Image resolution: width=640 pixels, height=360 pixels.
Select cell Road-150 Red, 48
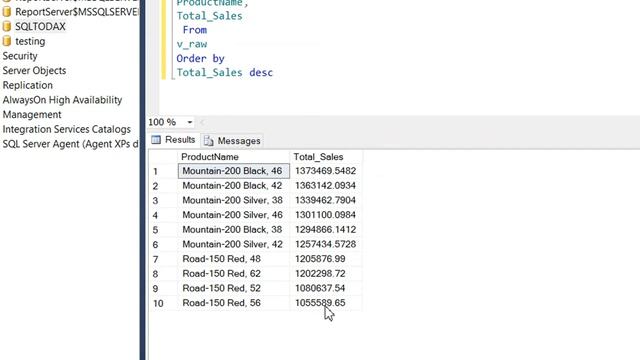click(x=233, y=259)
